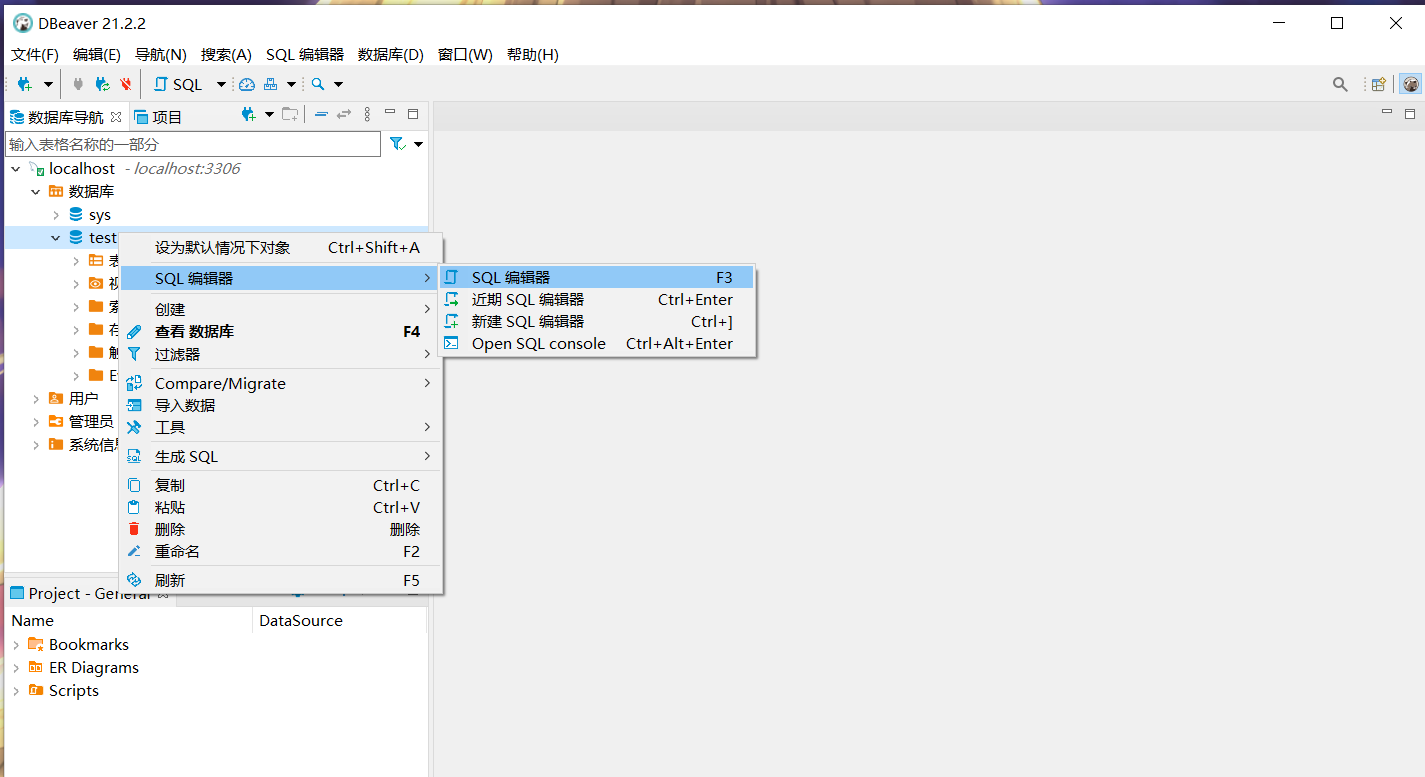Open dropdown arrow next to new connection icon
Image resolution: width=1425 pixels, height=777 pixels.
tap(48, 85)
